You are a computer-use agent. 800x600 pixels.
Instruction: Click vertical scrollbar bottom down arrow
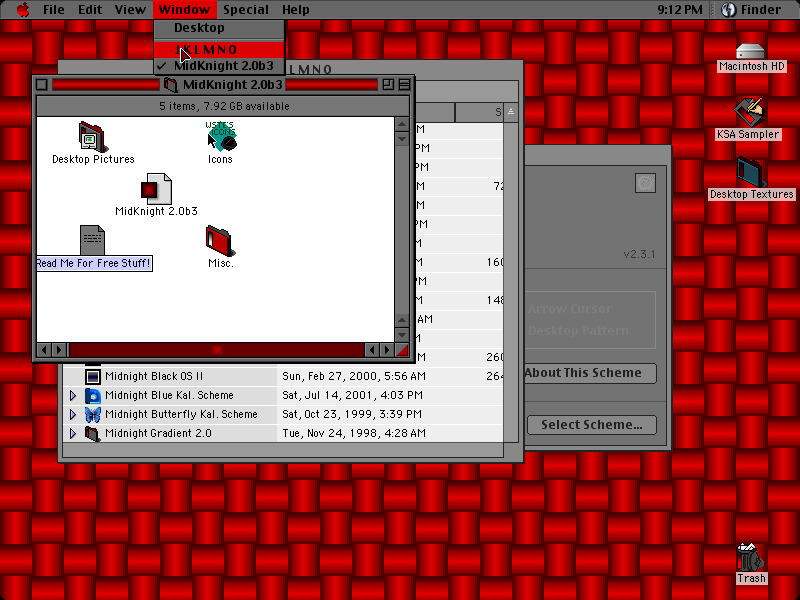pyautogui.click(x=402, y=335)
